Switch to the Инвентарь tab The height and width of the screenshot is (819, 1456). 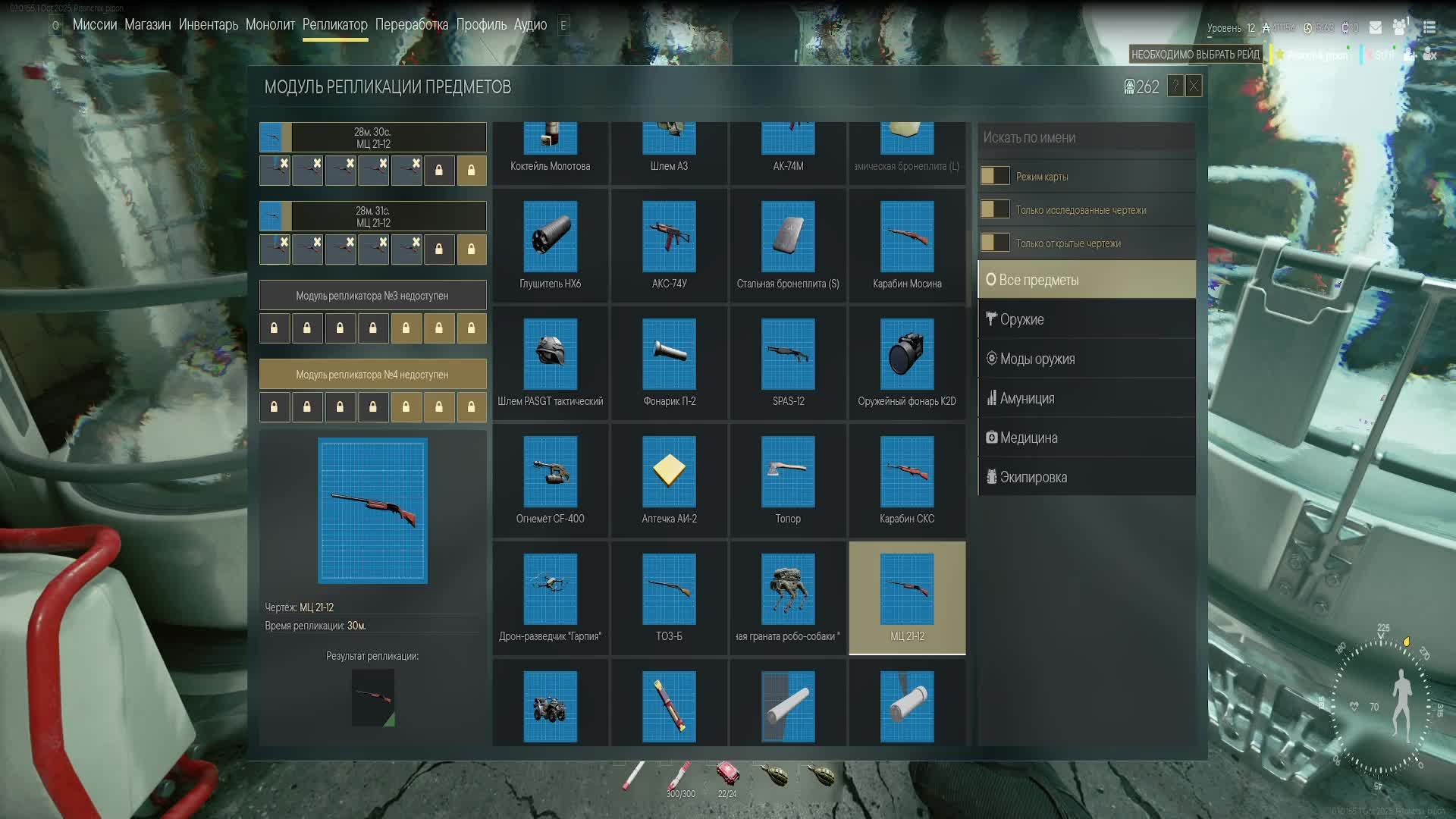208,24
